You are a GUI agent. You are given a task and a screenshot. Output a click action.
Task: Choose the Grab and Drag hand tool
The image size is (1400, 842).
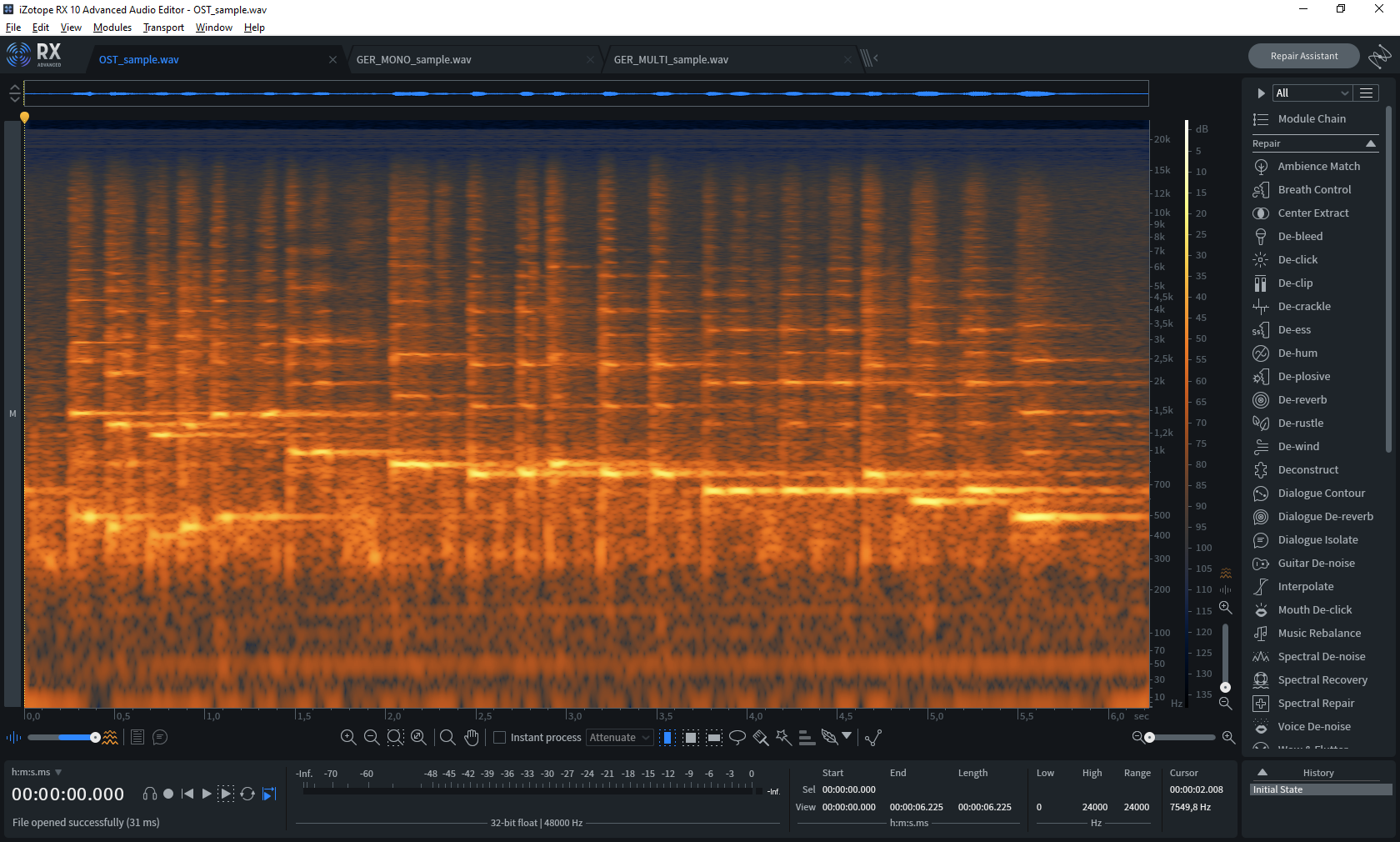472,737
